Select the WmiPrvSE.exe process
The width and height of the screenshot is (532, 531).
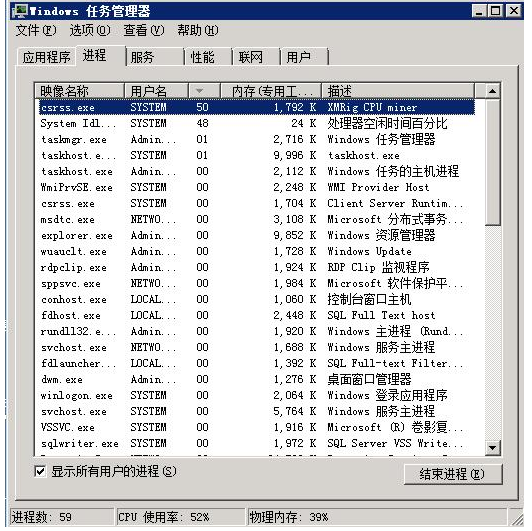(257, 187)
